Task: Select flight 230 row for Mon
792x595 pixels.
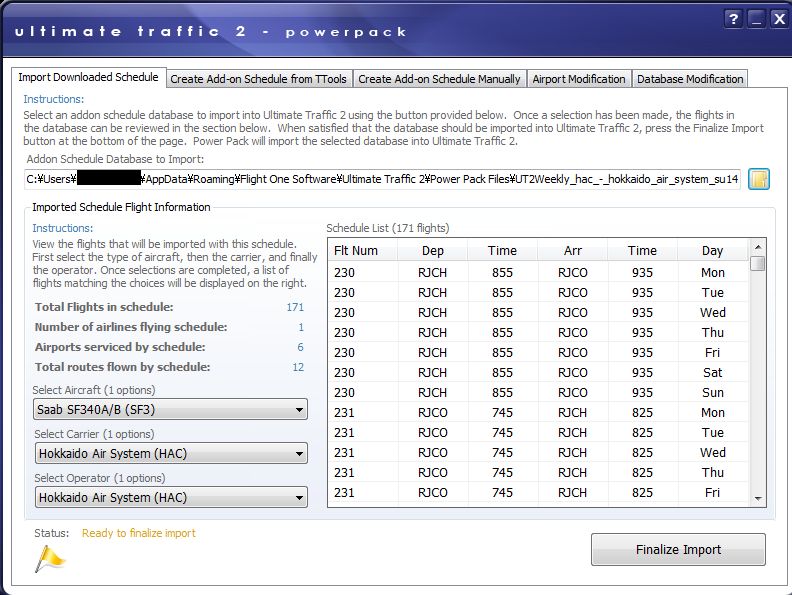Action: coord(538,273)
